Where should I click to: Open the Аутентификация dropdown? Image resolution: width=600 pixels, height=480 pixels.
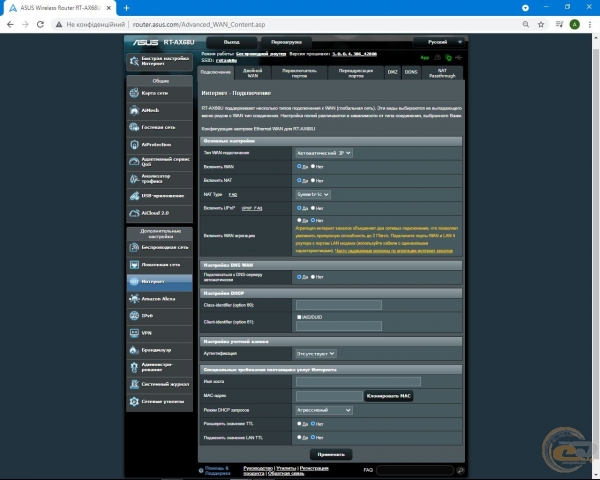pos(316,354)
